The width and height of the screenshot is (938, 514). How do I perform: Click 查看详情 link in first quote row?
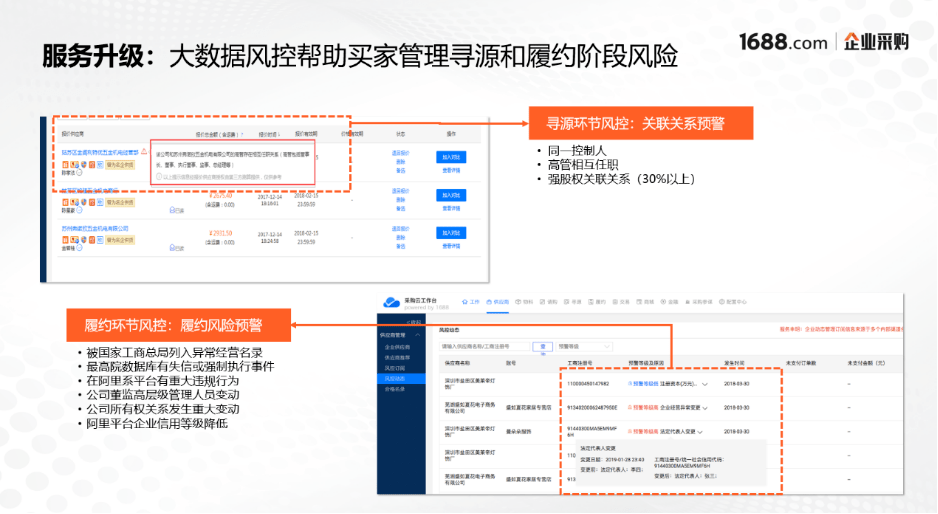[451, 170]
